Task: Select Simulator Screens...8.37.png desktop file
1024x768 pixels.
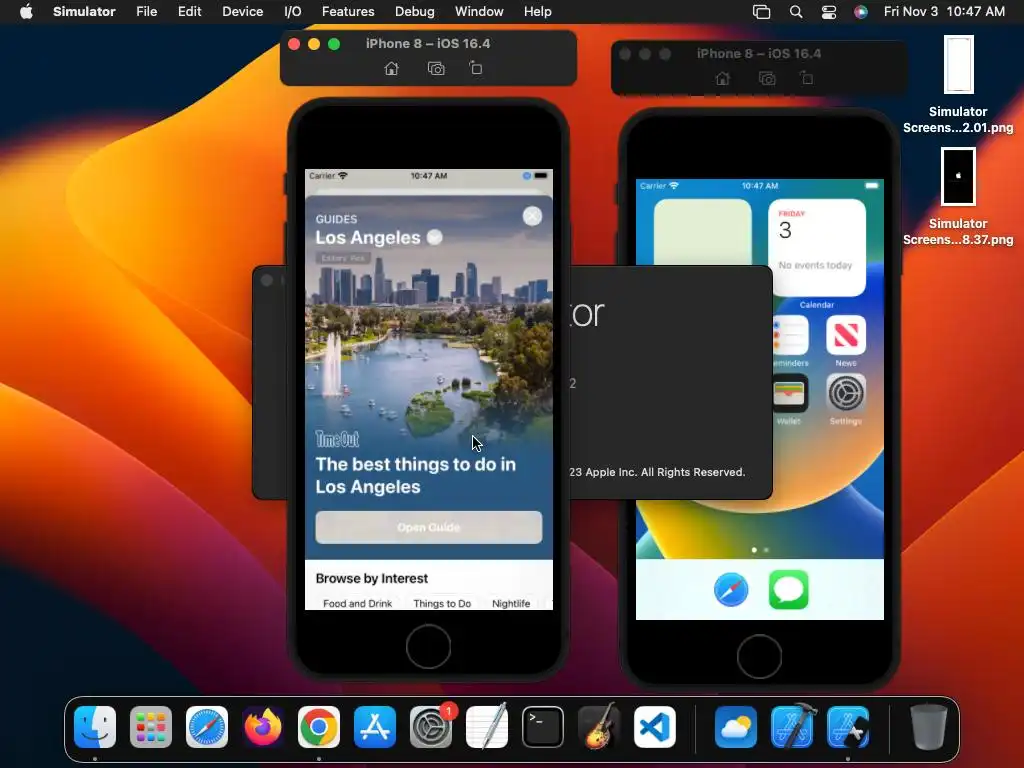Action: (x=958, y=197)
